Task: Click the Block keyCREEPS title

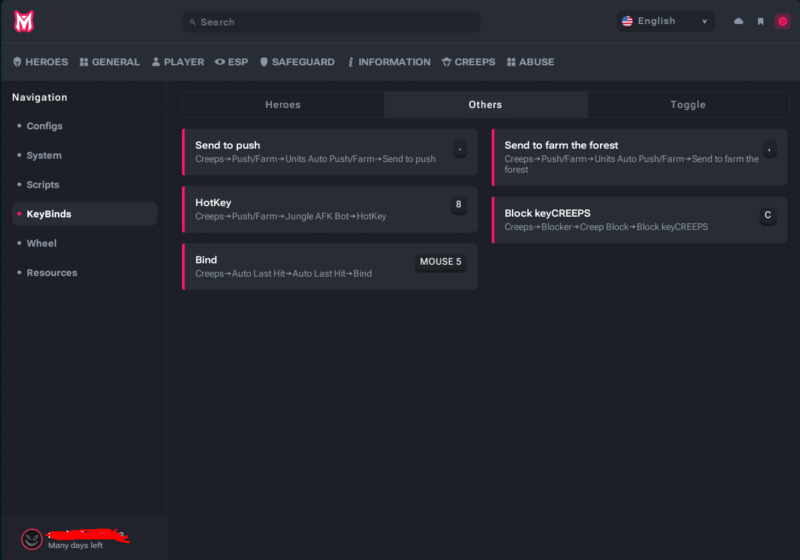Action: 547,213
